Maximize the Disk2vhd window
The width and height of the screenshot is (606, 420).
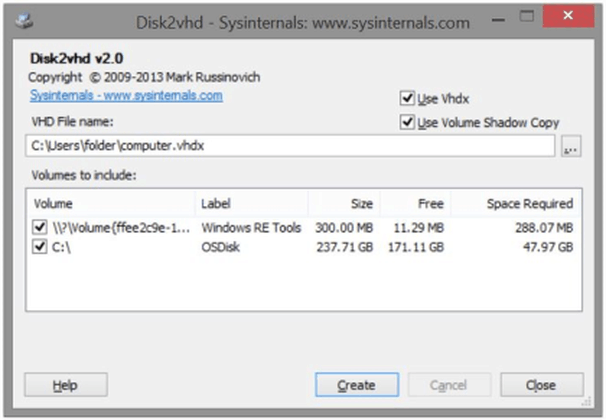click(526, 16)
